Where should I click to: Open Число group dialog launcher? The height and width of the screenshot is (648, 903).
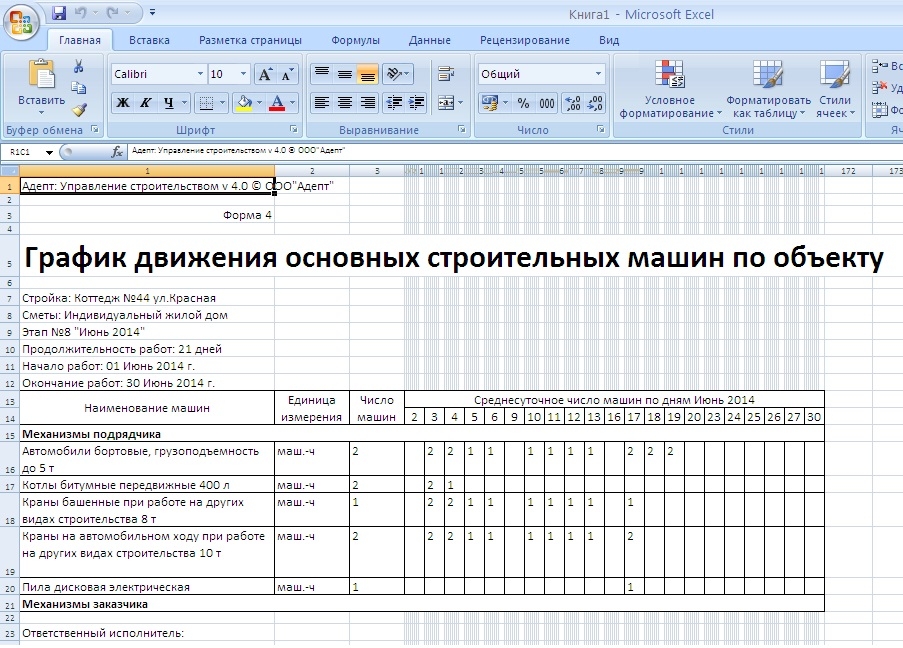click(x=601, y=130)
